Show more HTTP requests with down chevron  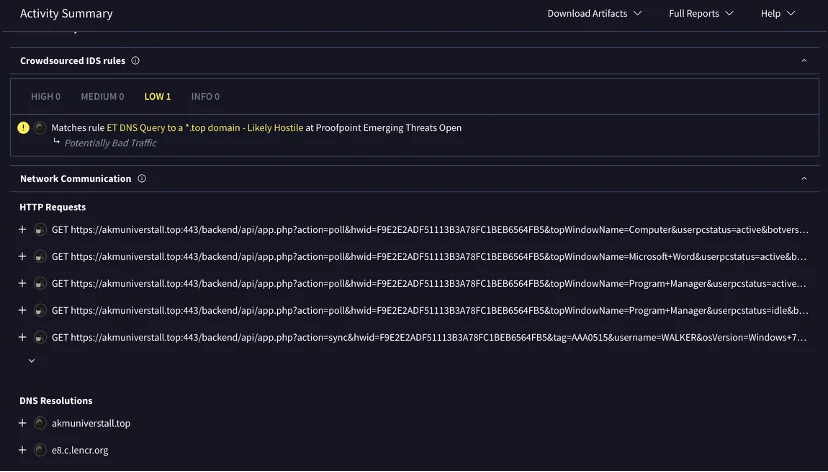tap(32, 361)
